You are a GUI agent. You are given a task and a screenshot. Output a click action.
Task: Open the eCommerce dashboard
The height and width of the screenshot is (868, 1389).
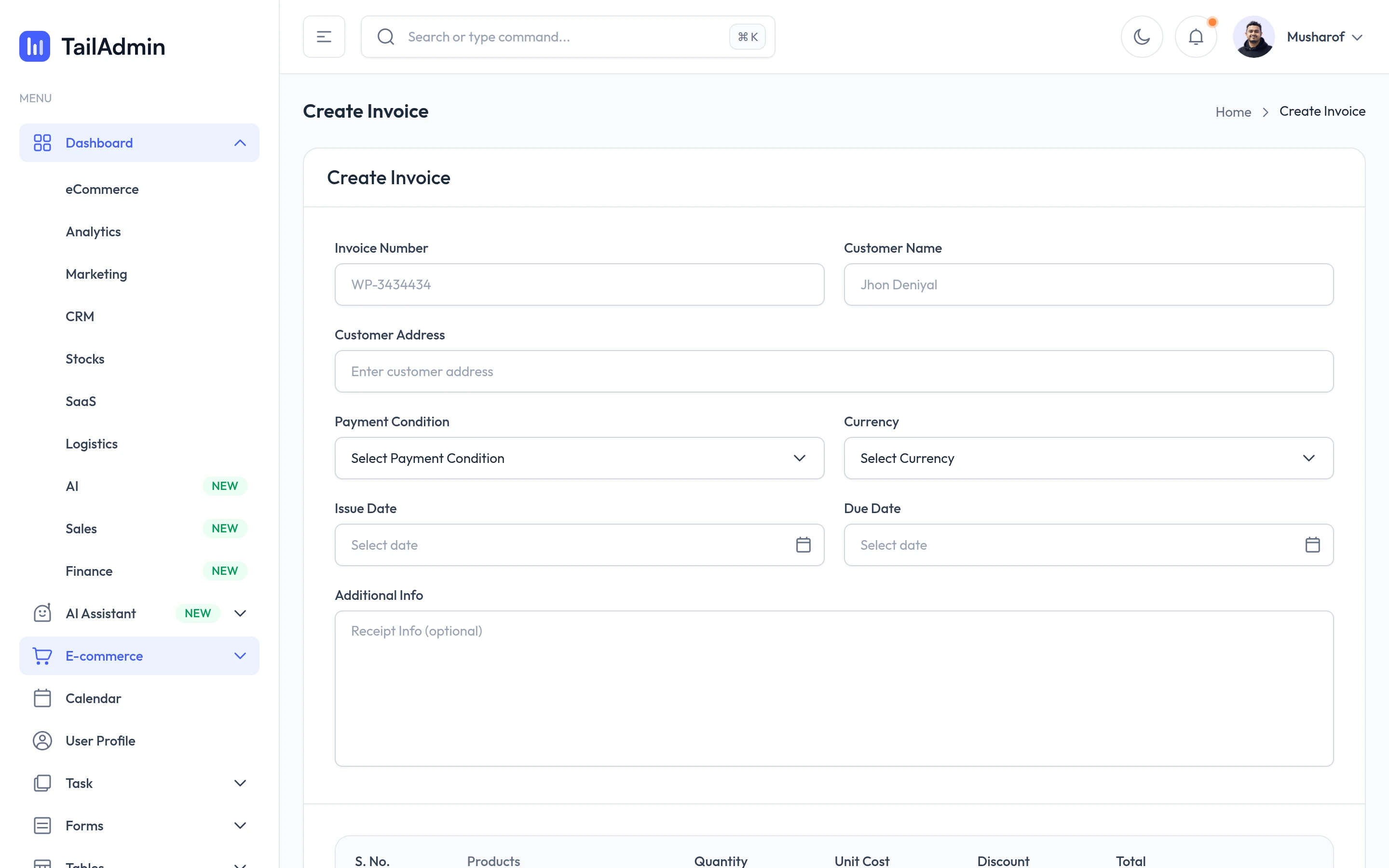pyautogui.click(x=102, y=190)
